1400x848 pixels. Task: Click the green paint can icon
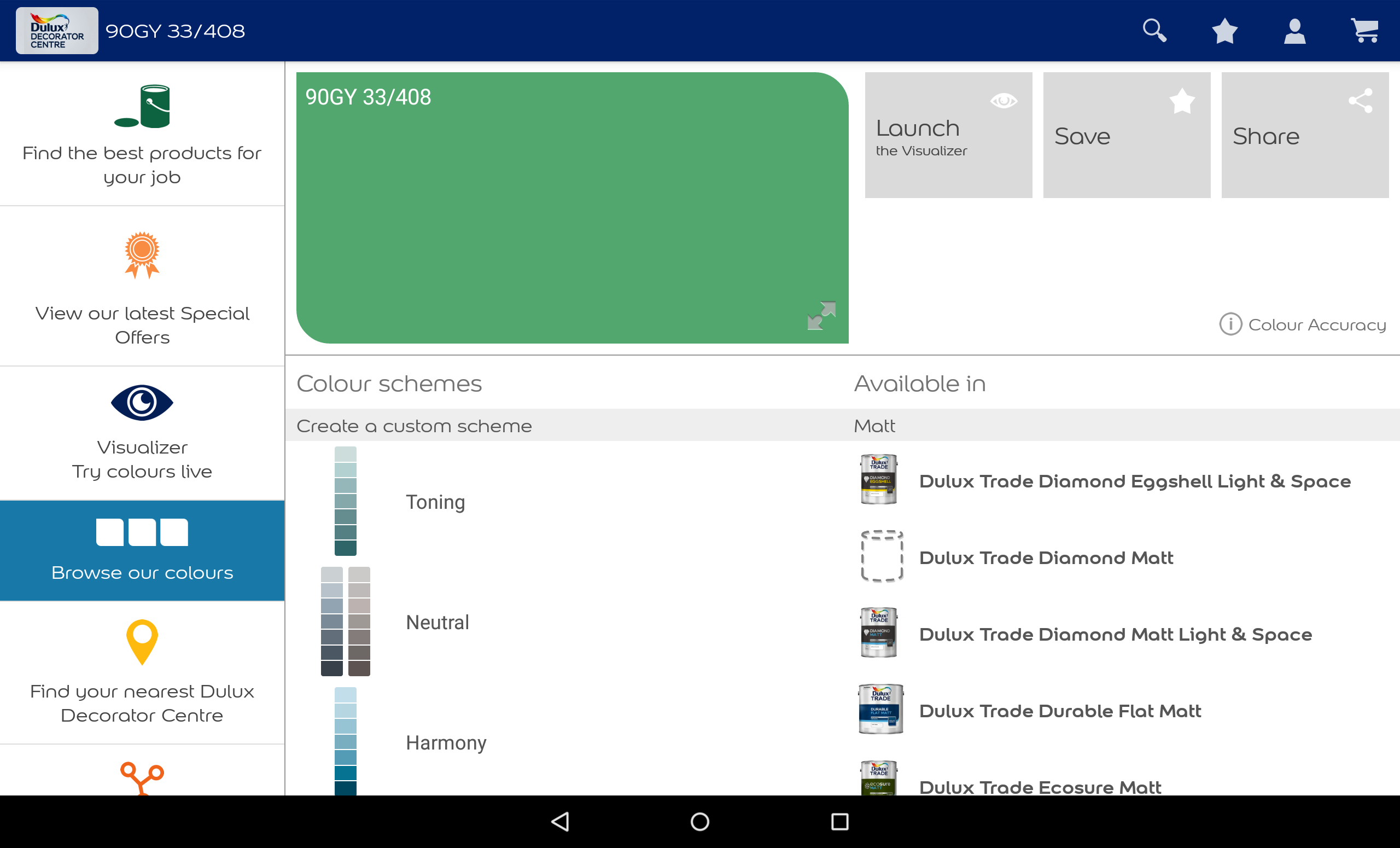click(142, 106)
